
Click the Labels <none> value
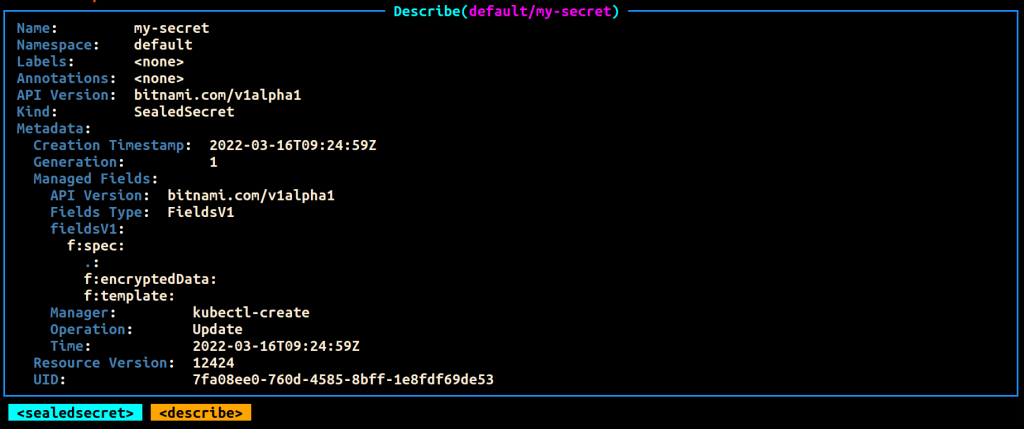click(x=158, y=62)
